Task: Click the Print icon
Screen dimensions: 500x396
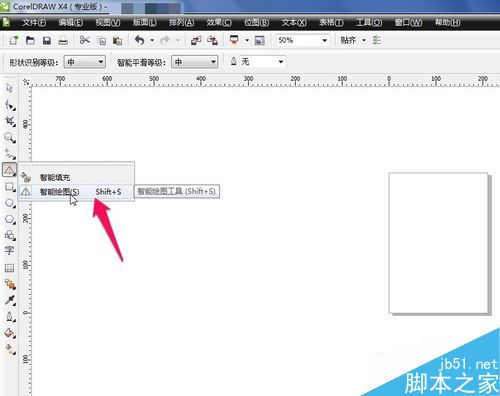Action: point(63,41)
